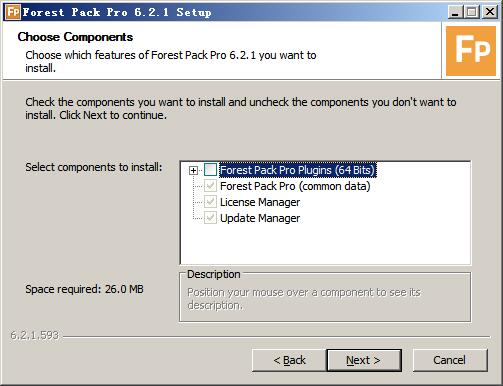The height and width of the screenshot is (386, 503).
Task: Select the Forest Pack Pro (common data) item
Action: pyautogui.click(x=295, y=186)
